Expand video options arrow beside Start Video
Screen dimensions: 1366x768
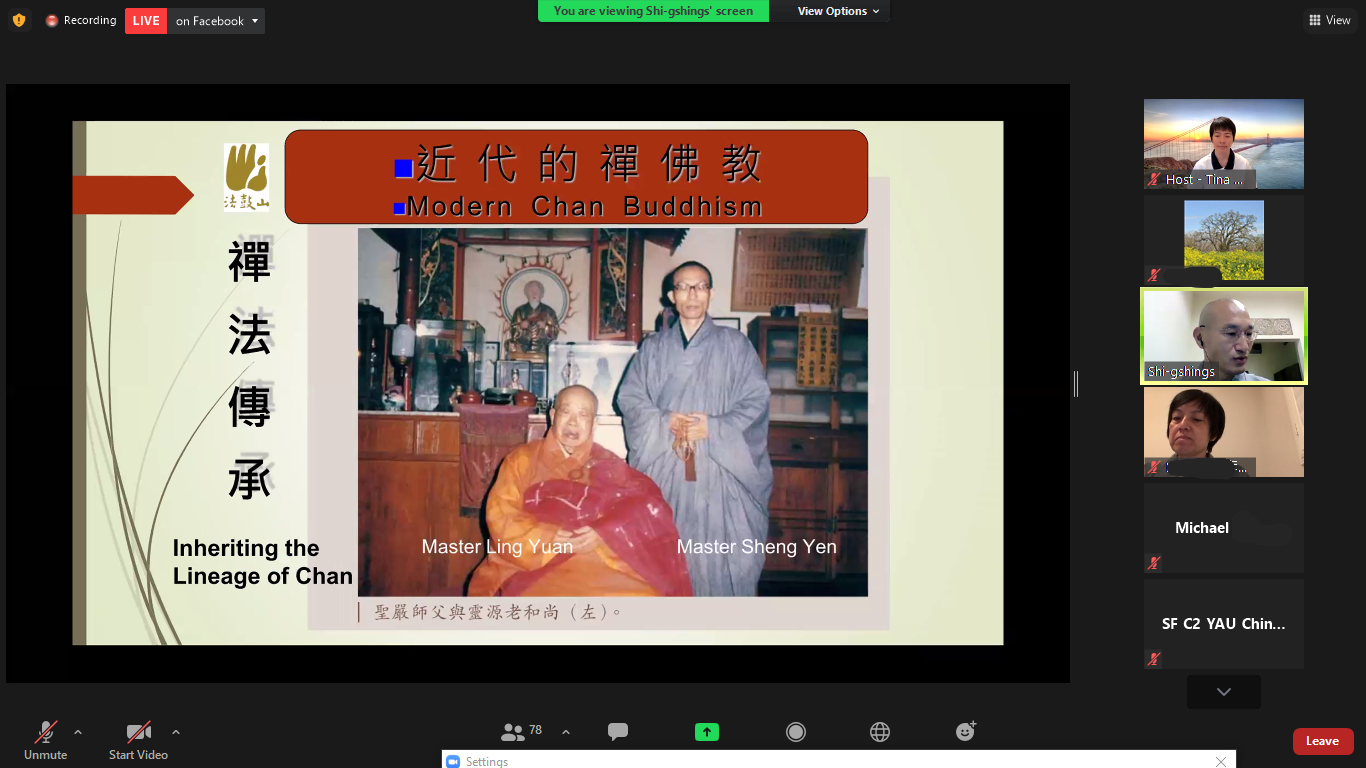click(176, 732)
